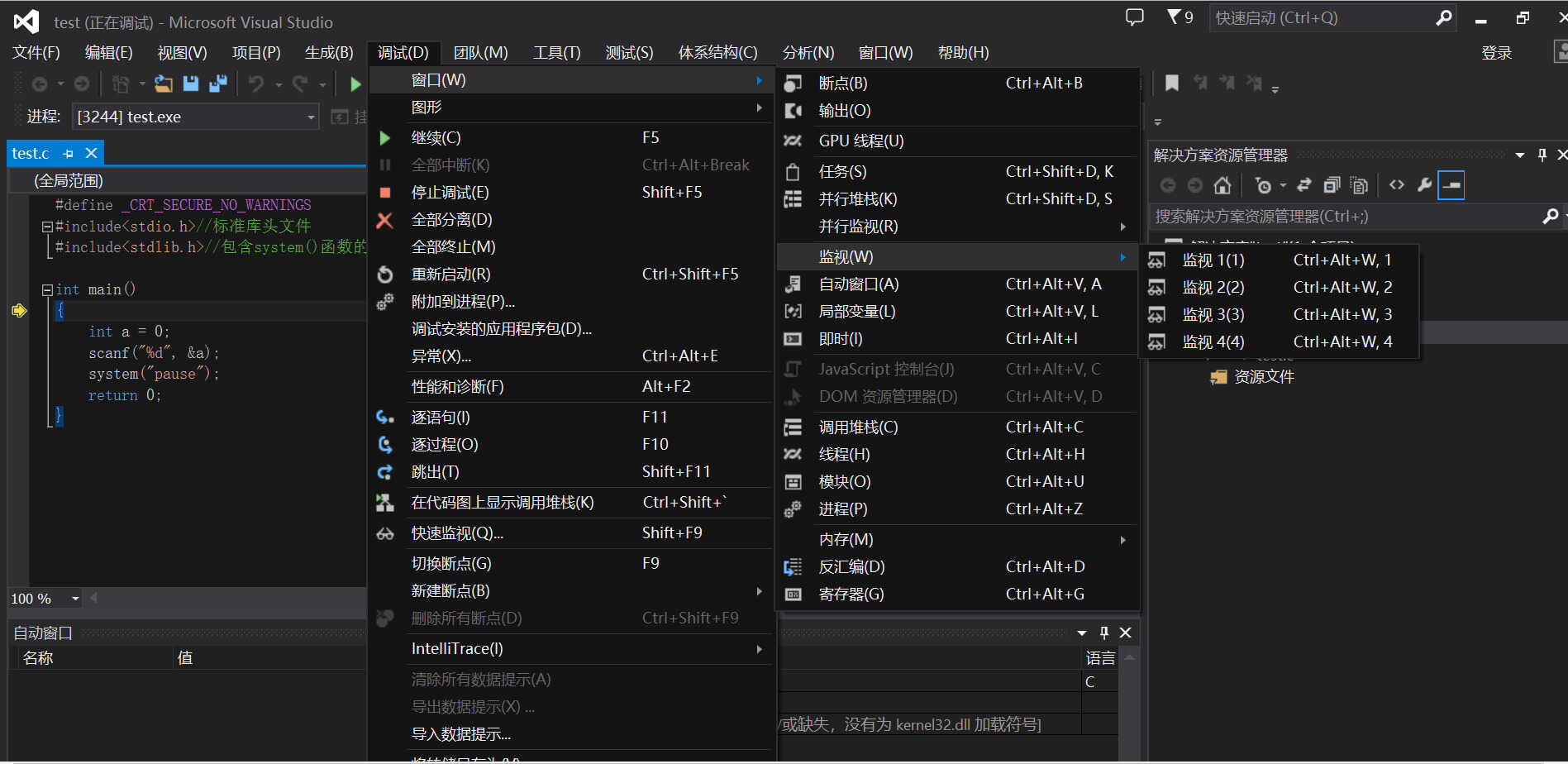Image resolution: width=1568 pixels, height=764 pixels.
Task: Click the Solution Explorer search magnifier icon
Action: pos(1550,216)
